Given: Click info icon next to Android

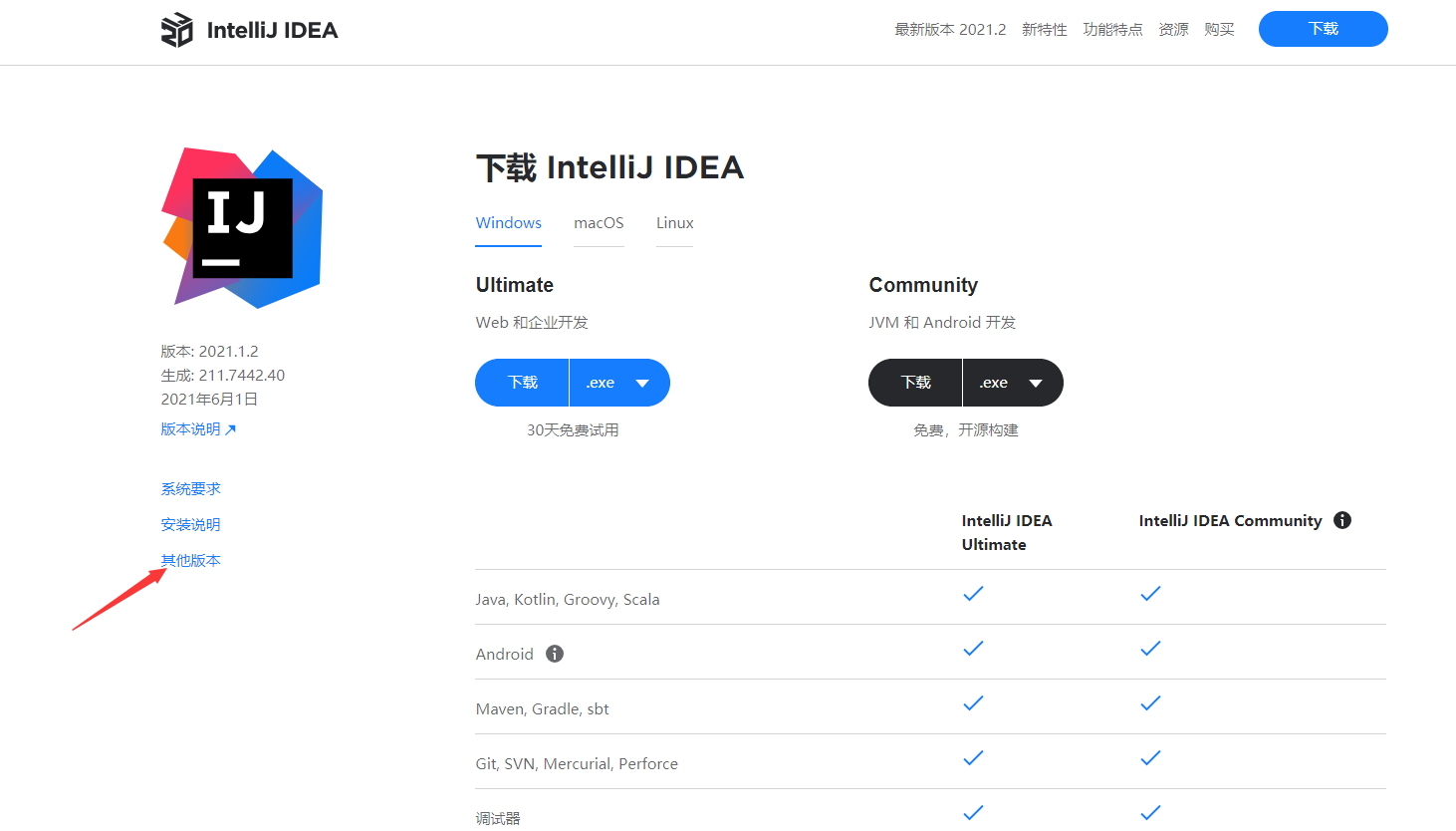Looking at the screenshot, I should click(555, 654).
